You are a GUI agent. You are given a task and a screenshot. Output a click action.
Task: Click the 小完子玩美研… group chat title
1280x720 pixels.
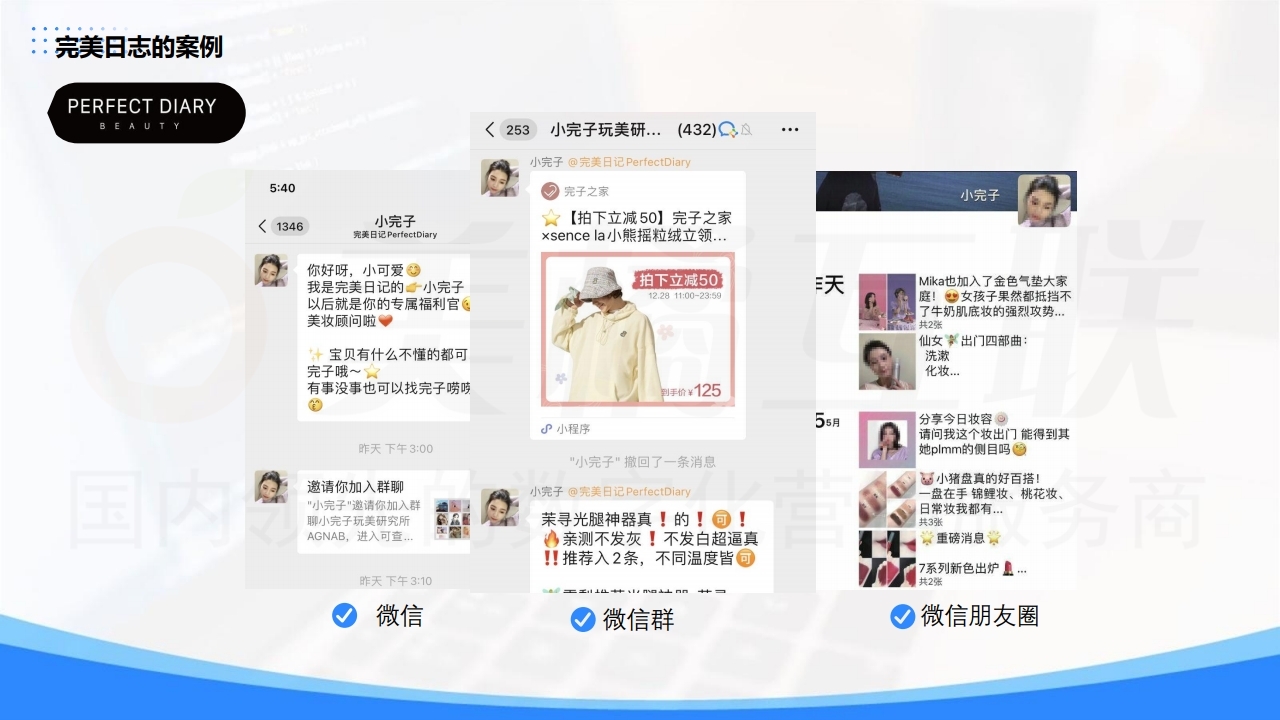click(606, 129)
